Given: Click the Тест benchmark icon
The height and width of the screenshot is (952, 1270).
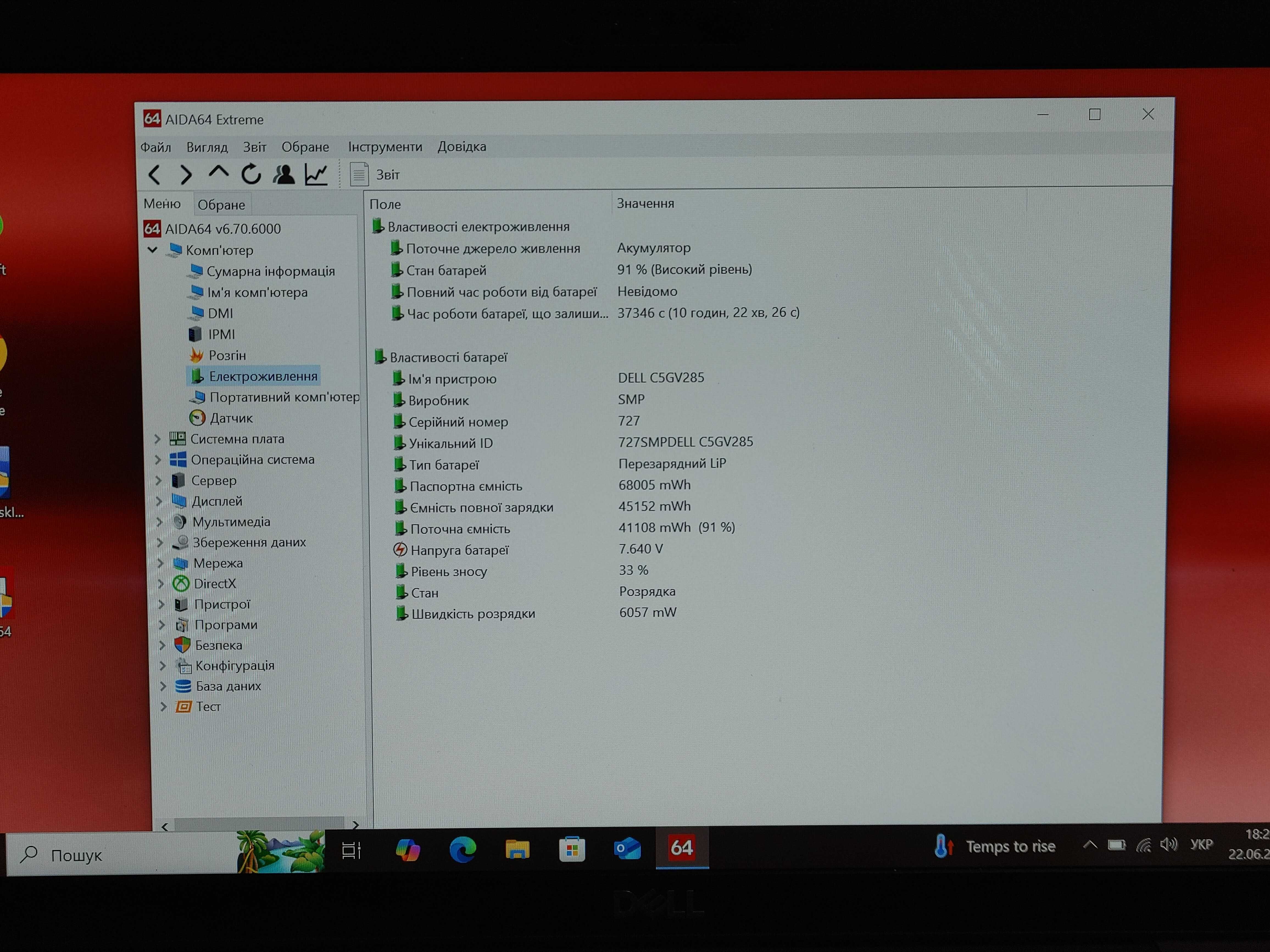Looking at the screenshot, I should tap(184, 706).
